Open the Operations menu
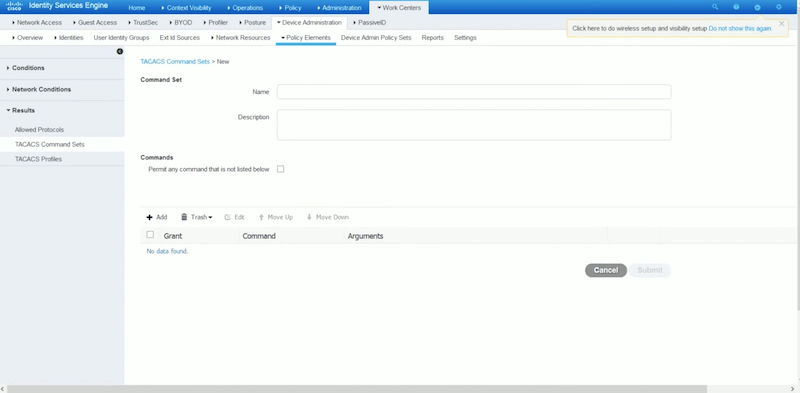 [x=245, y=8]
